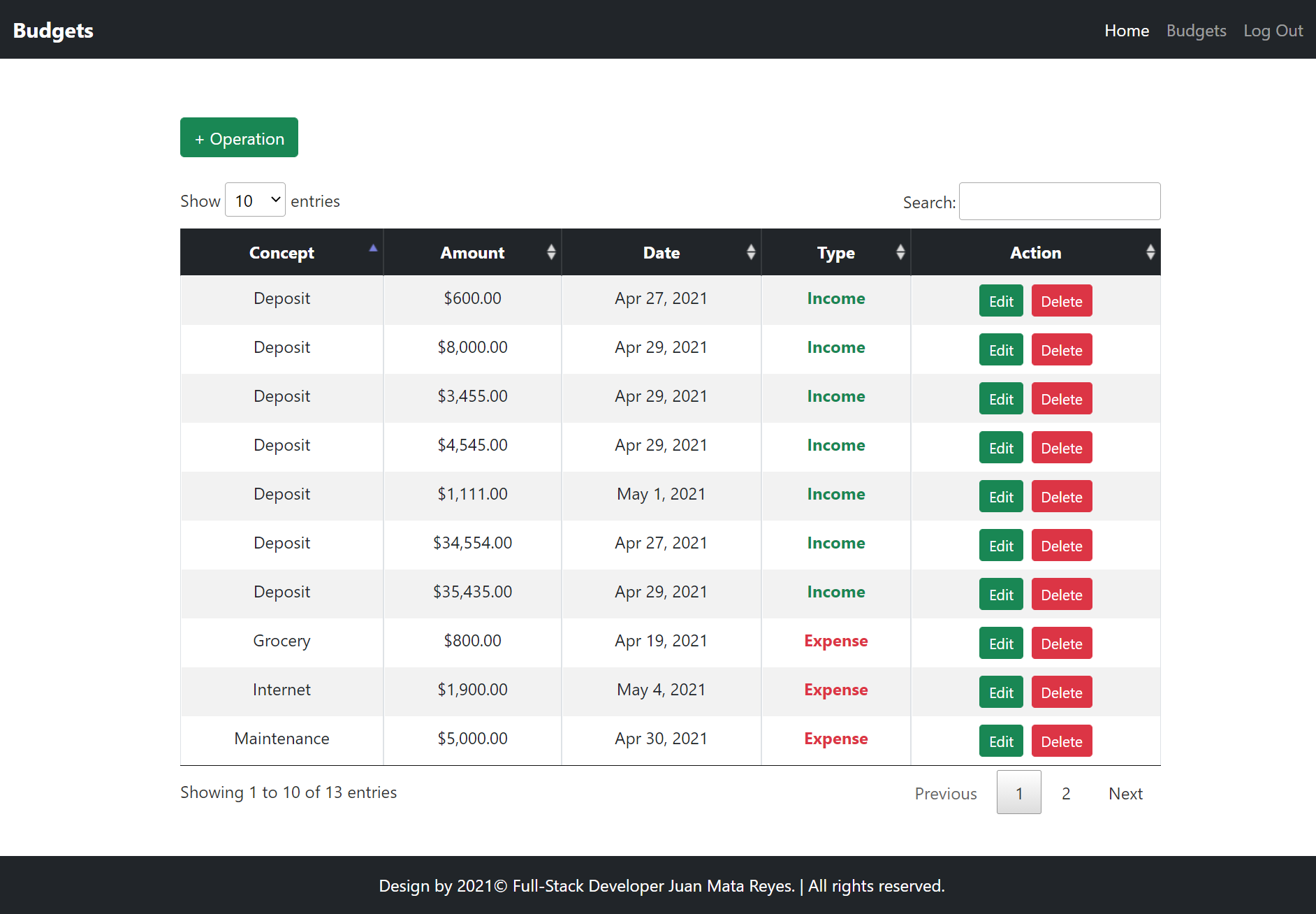Open the Show entries dropdown
Image resolution: width=1316 pixels, height=914 pixels.
255,200
